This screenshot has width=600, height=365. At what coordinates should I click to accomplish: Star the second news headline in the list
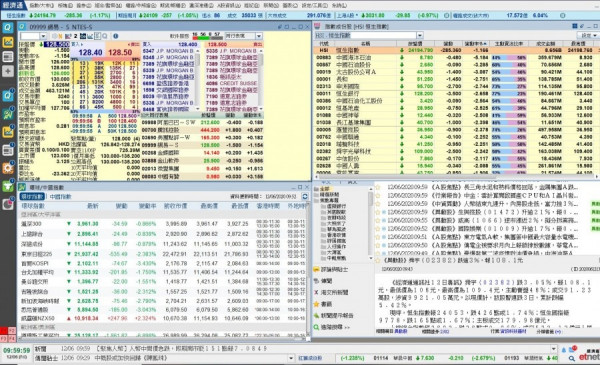pyautogui.click(x=378, y=196)
